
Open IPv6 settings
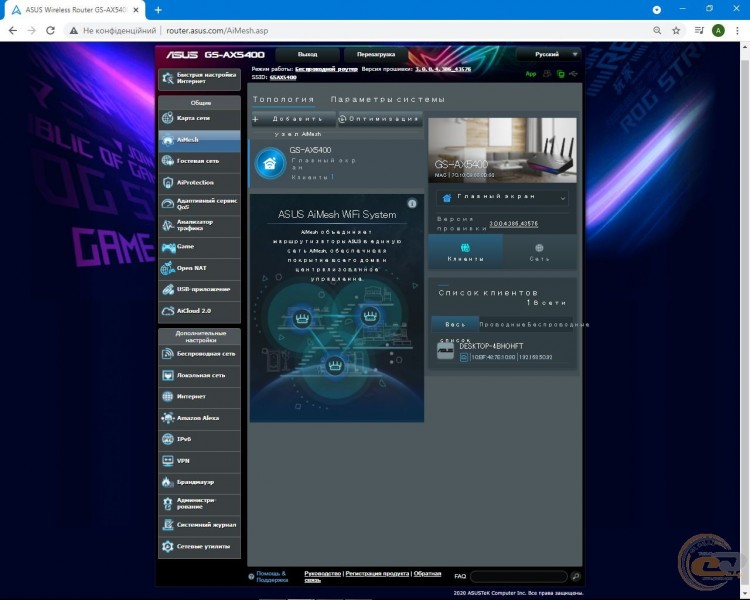pos(199,439)
